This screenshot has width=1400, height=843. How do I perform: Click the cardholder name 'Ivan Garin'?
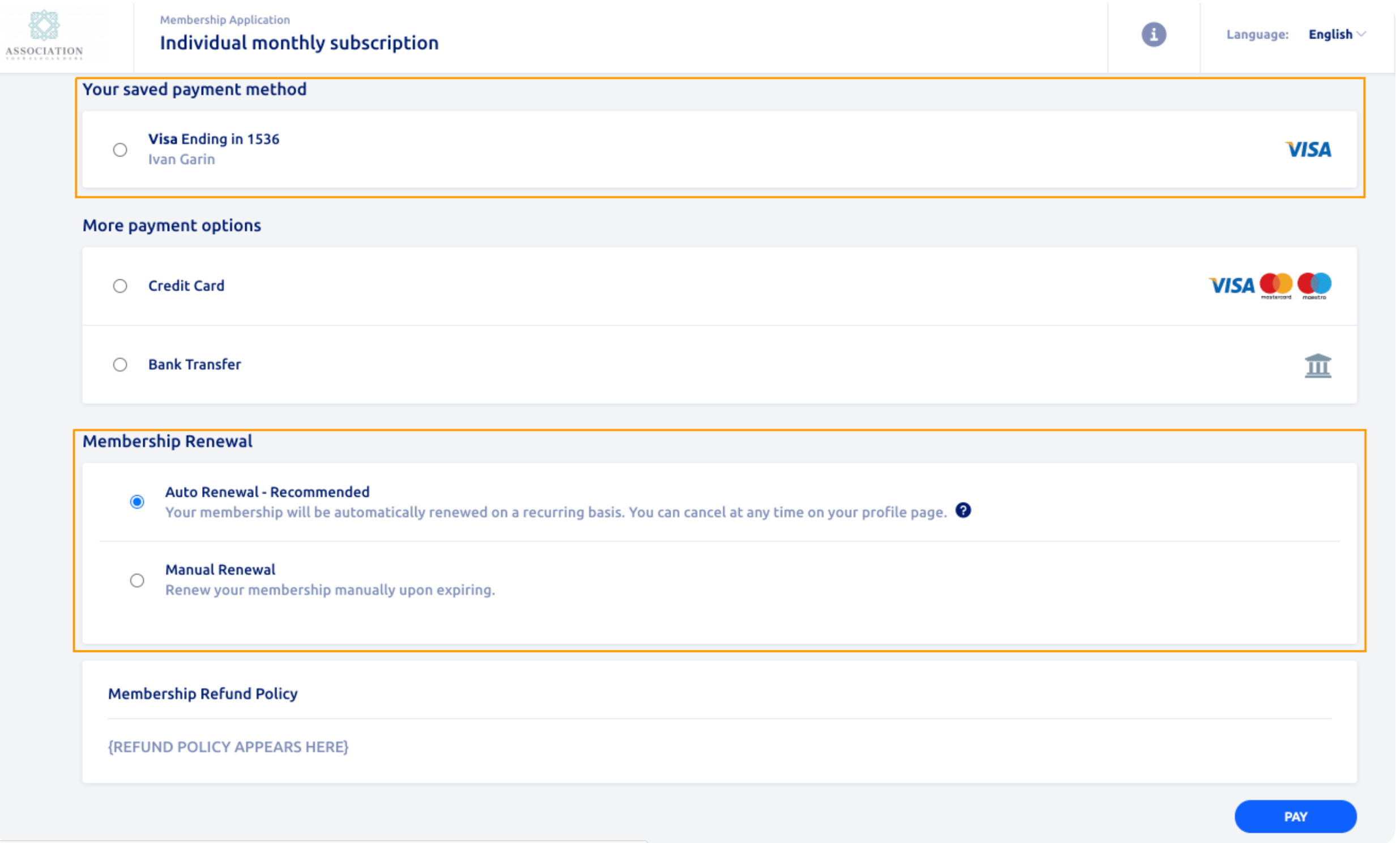182,160
